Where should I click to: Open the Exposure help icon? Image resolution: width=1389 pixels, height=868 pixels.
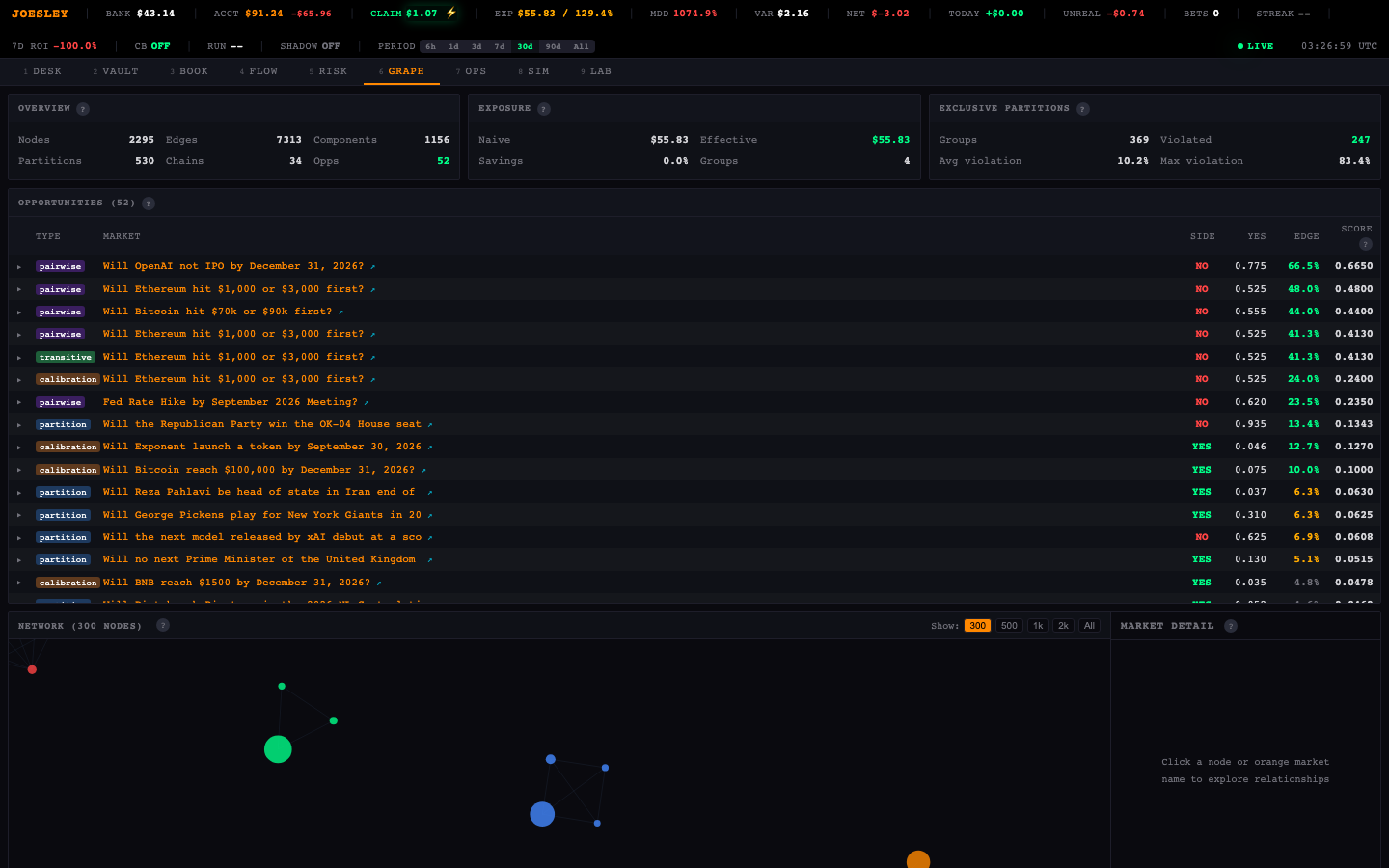point(544,109)
